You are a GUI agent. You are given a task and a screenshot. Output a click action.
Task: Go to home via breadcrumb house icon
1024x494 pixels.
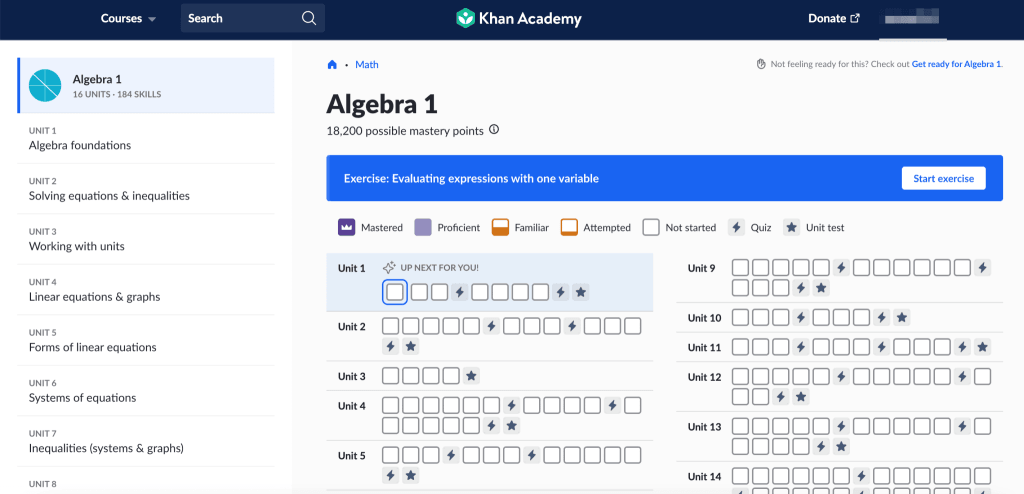coord(332,65)
